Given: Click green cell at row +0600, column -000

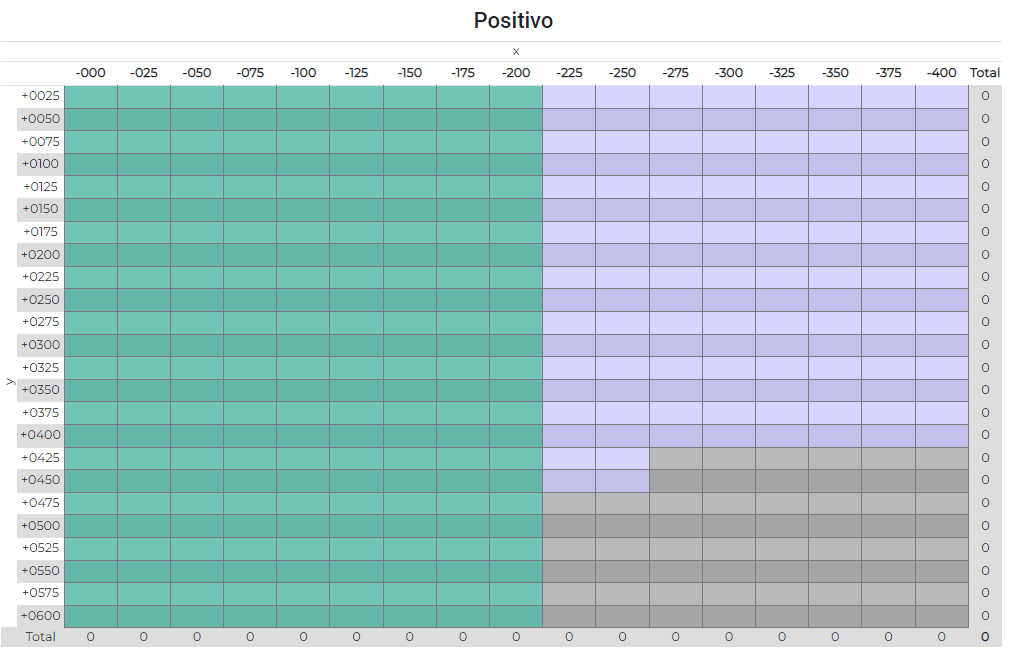Looking at the screenshot, I should tap(90, 616).
